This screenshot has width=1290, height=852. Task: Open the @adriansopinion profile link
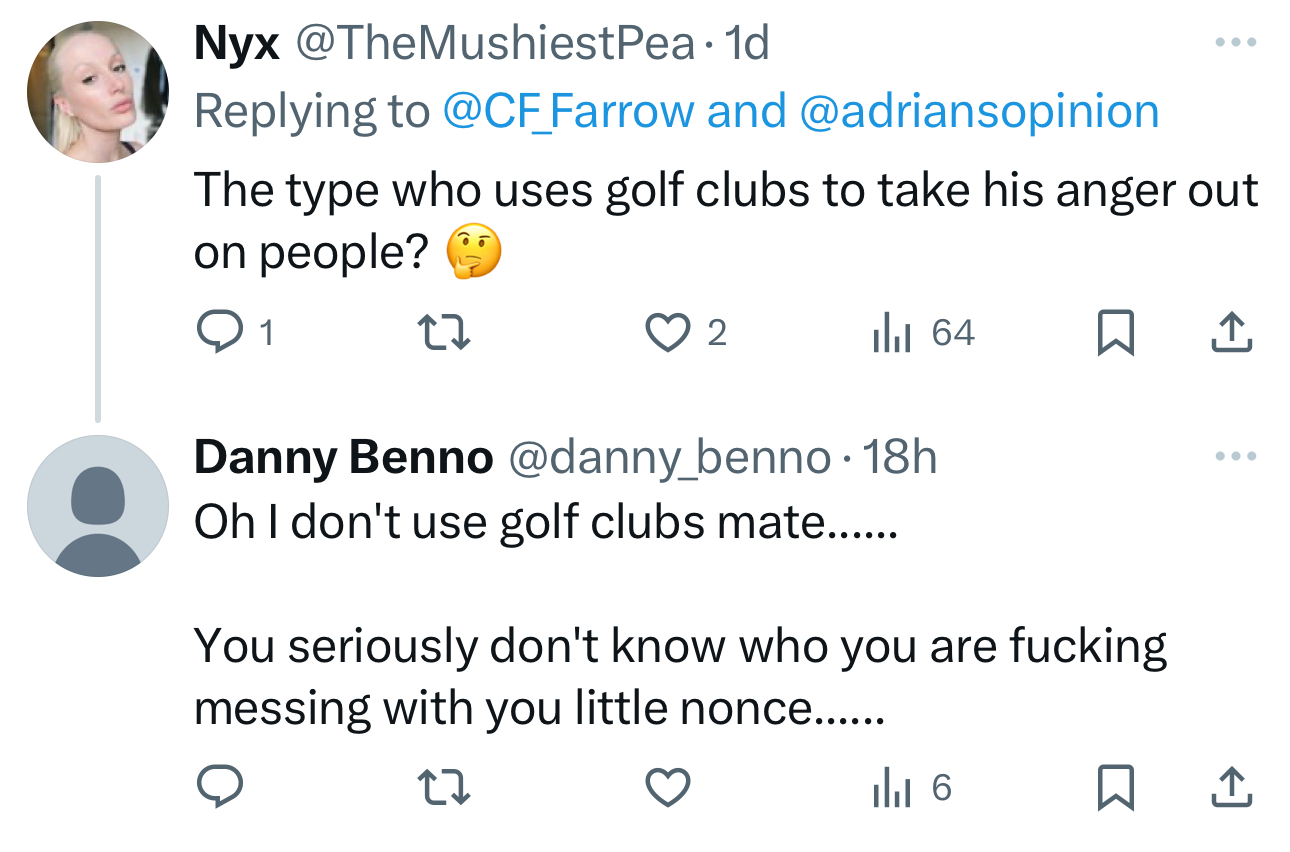979,111
